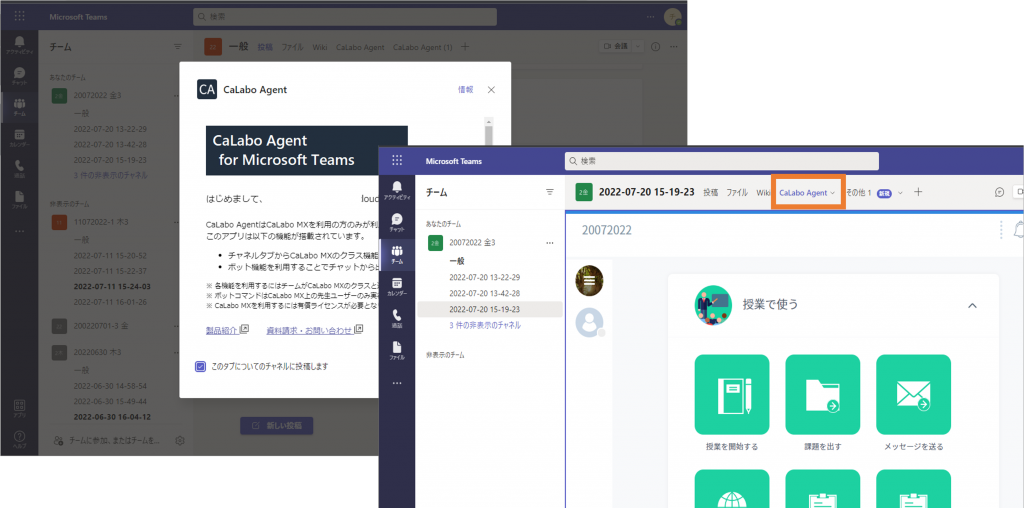
Task: Open vertical dots menu beside 20072022 header
Action: tap(1001, 230)
